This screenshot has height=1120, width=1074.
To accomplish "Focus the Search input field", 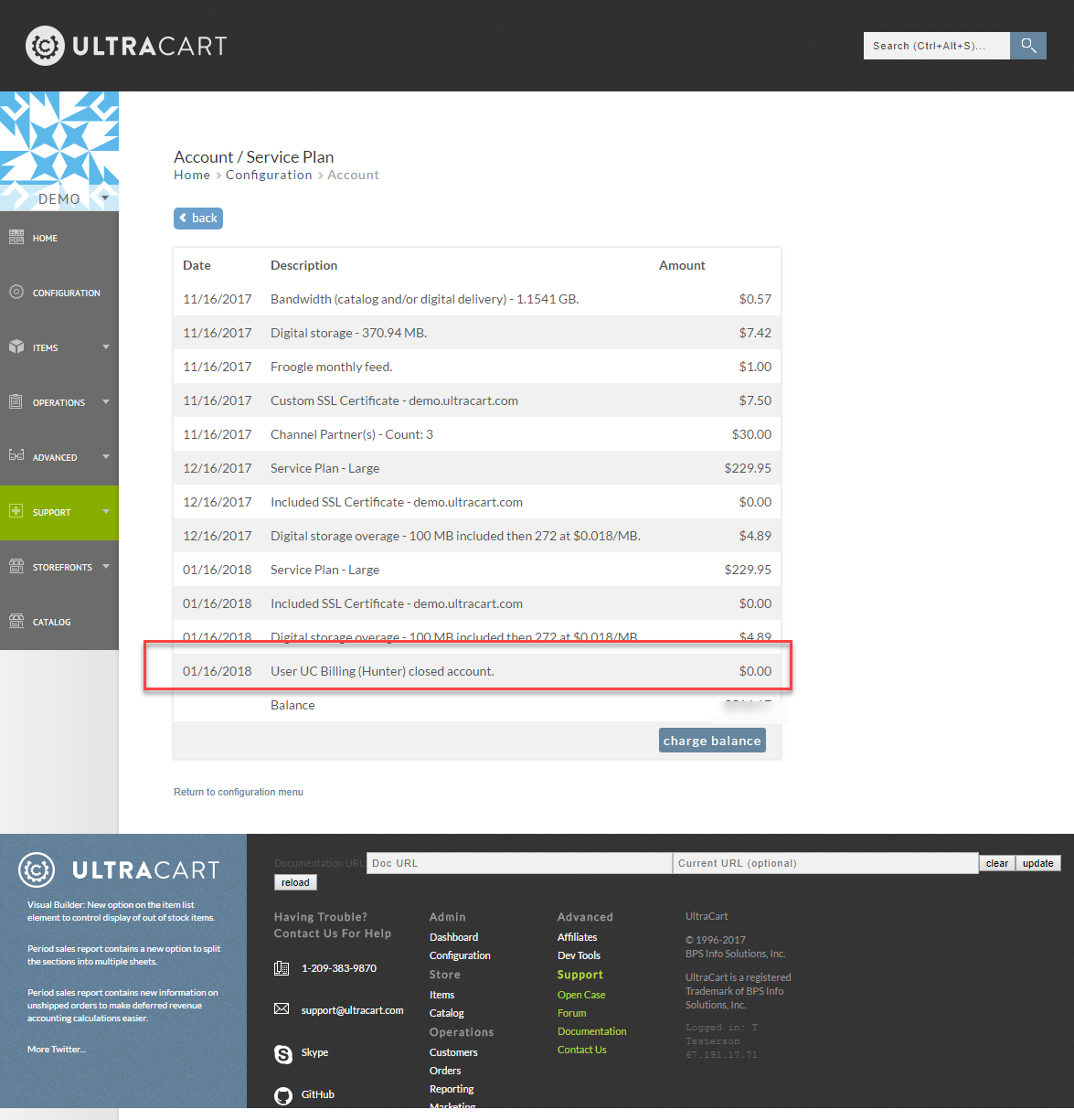I will (937, 46).
